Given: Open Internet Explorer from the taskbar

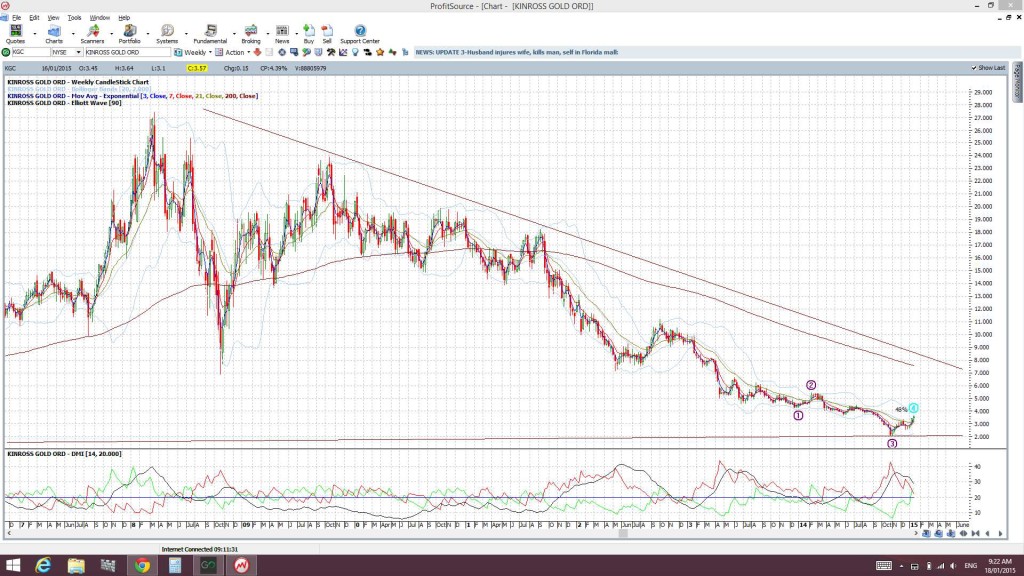Looking at the screenshot, I should coord(43,565).
